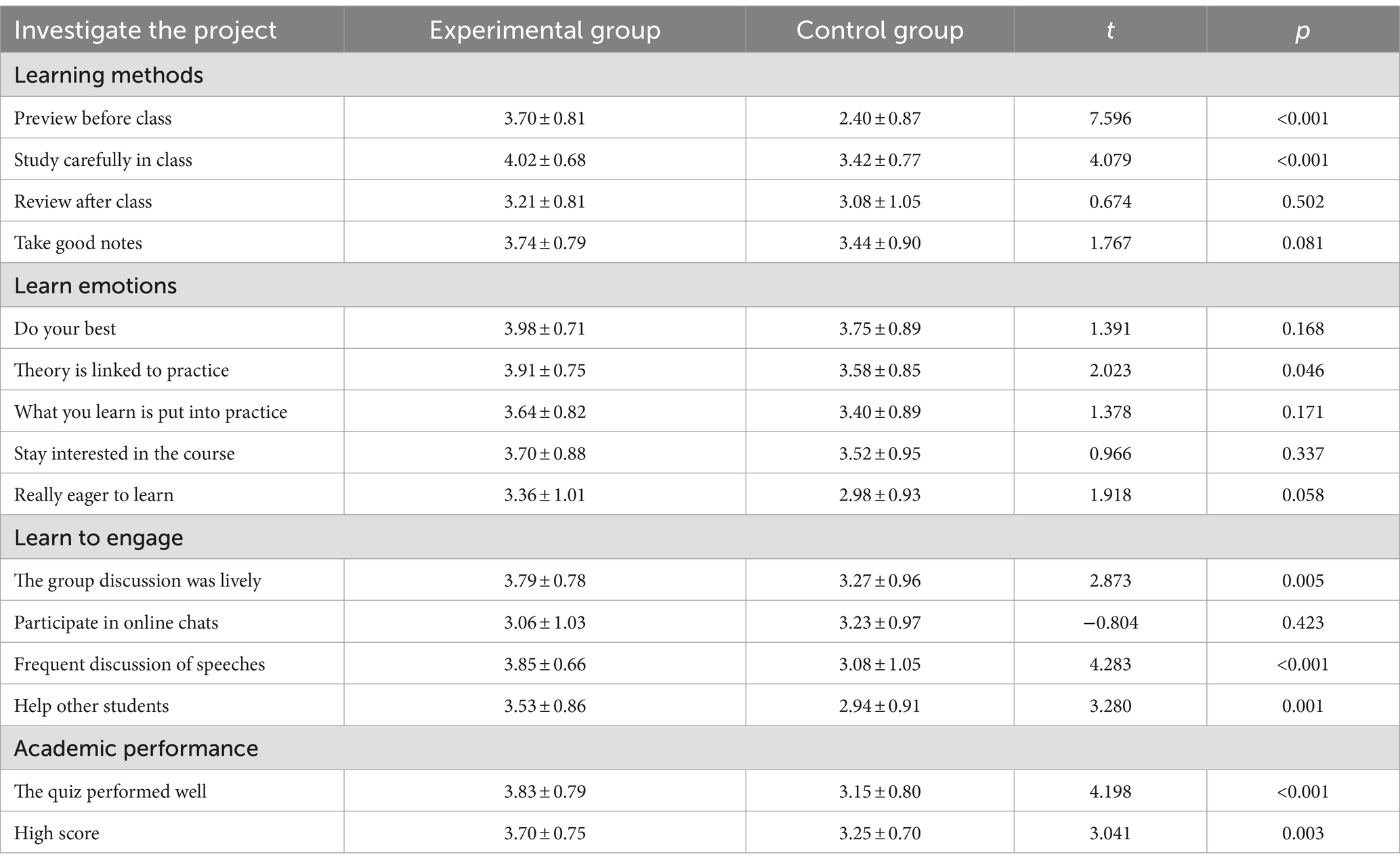Select the 'Preview before class' row label
Screen dimensions: 1400x865
93,119
